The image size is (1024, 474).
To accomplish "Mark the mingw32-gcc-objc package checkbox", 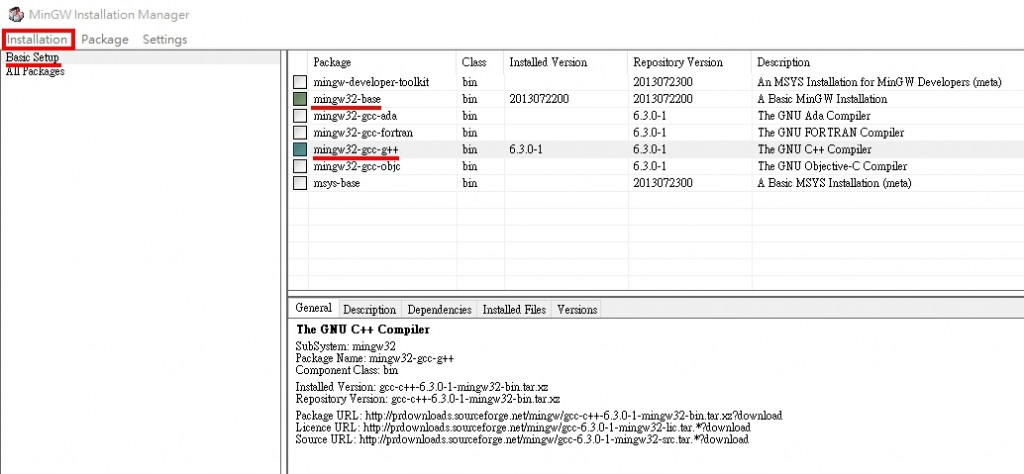I will pyautogui.click(x=300, y=166).
